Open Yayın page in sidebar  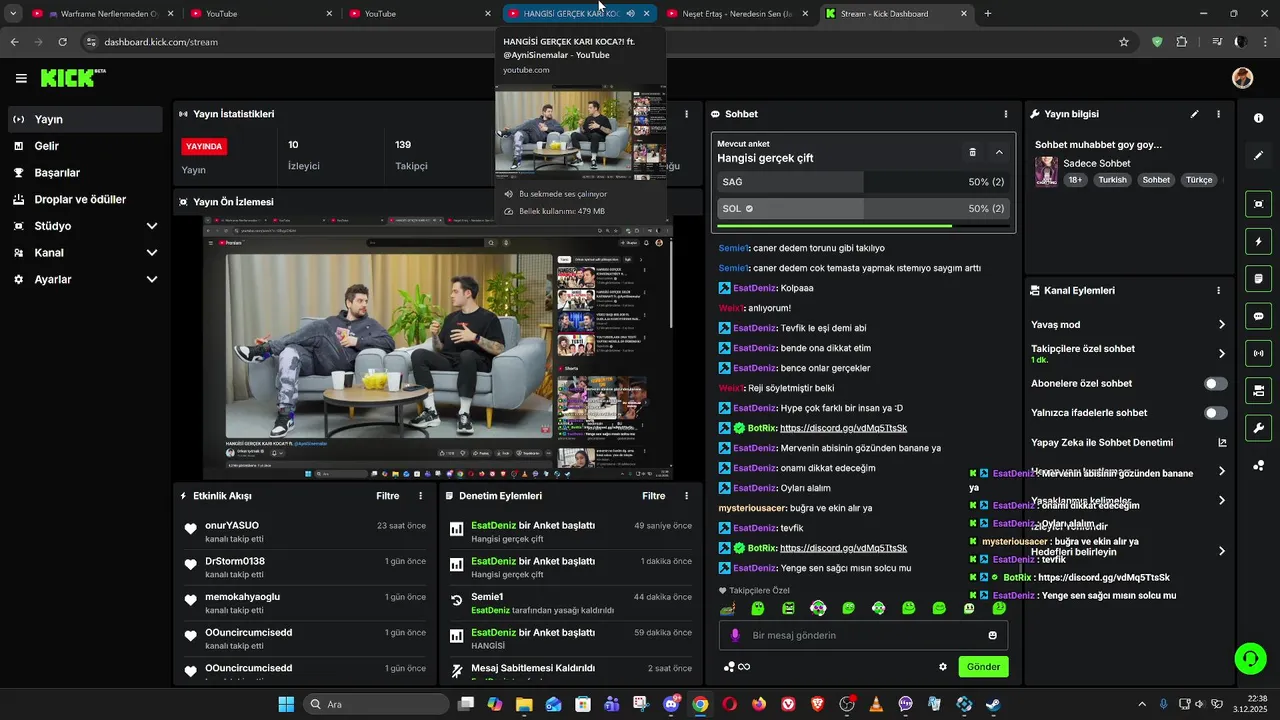[85, 119]
